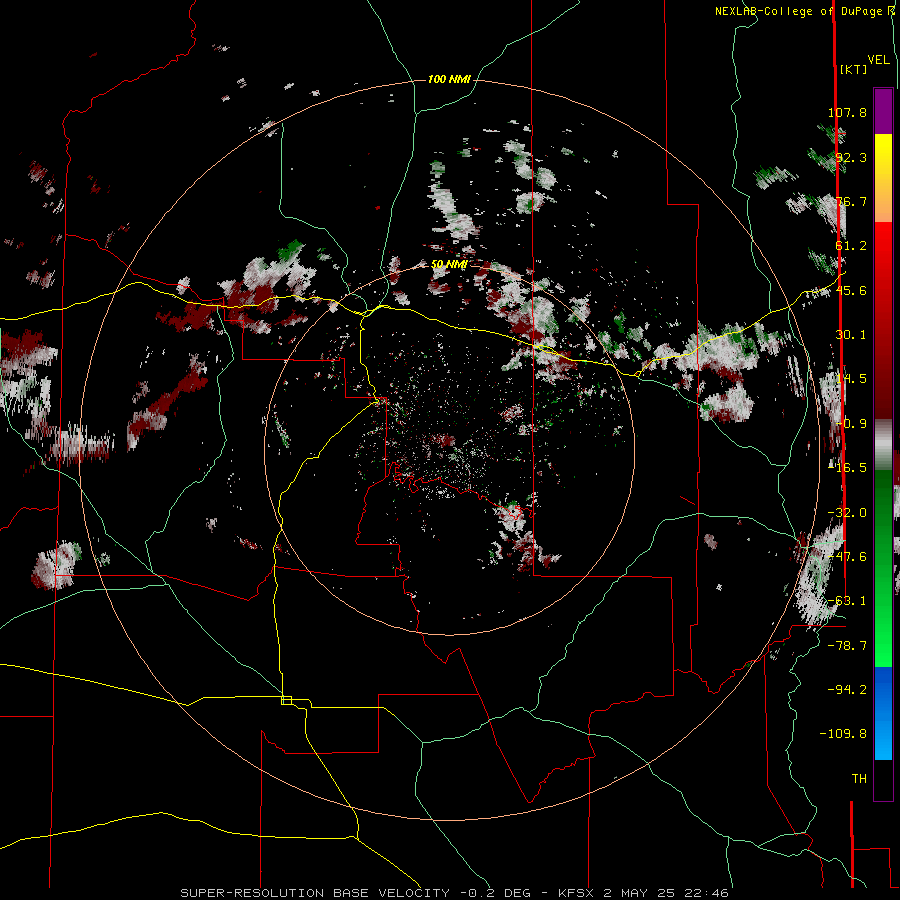Click the 107.8 velocity scale value

coord(847,112)
